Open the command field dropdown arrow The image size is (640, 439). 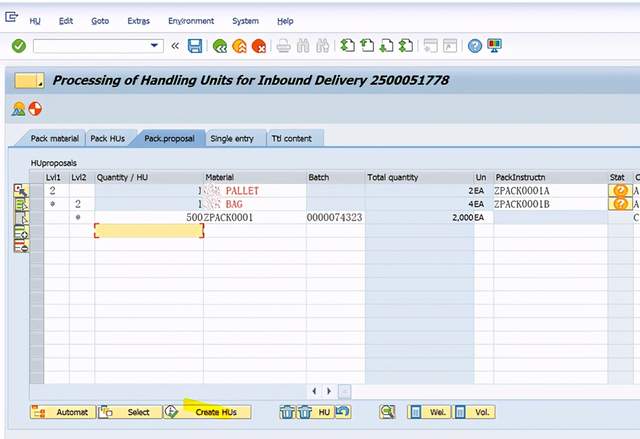point(155,46)
